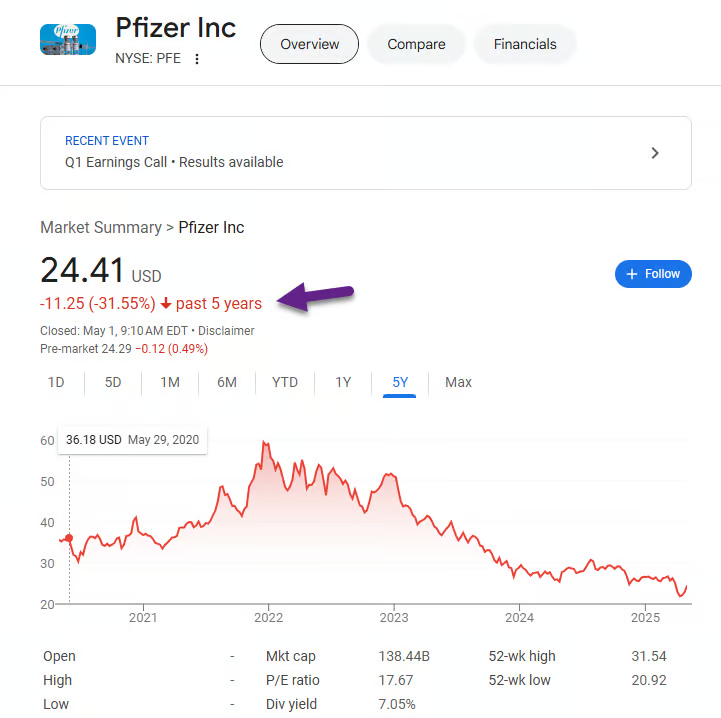Click the active 5Y range tab

pyautogui.click(x=400, y=382)
